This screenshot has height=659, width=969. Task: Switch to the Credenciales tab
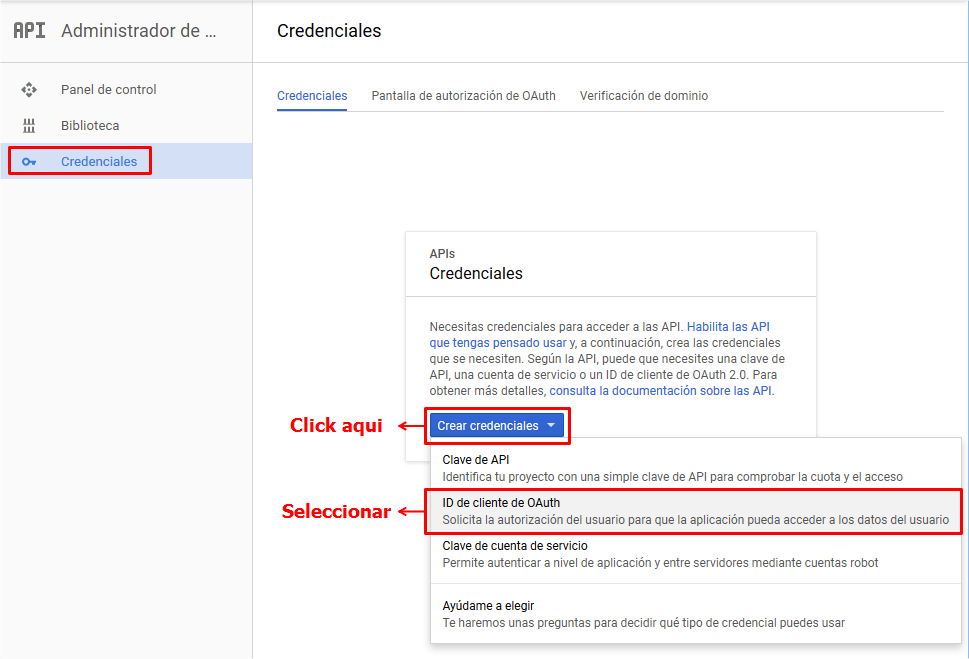[x=312, y=96]
